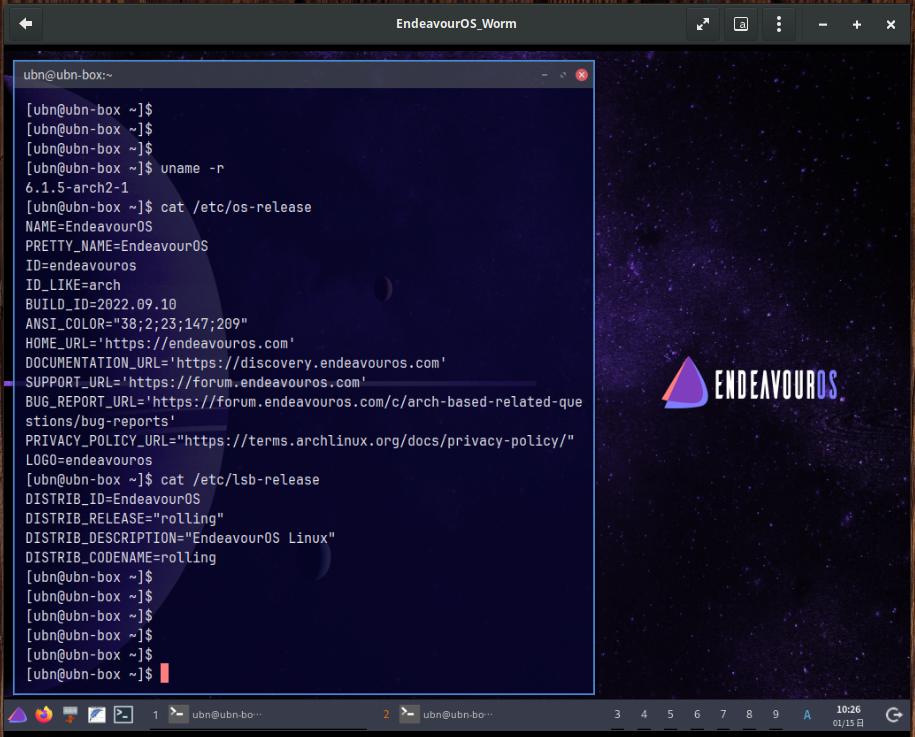The height and width of the screenshot is (737, 915).
Task: Select the second ubn@ubn-bo terminal taskbar entry
Action: pos(448,714)
